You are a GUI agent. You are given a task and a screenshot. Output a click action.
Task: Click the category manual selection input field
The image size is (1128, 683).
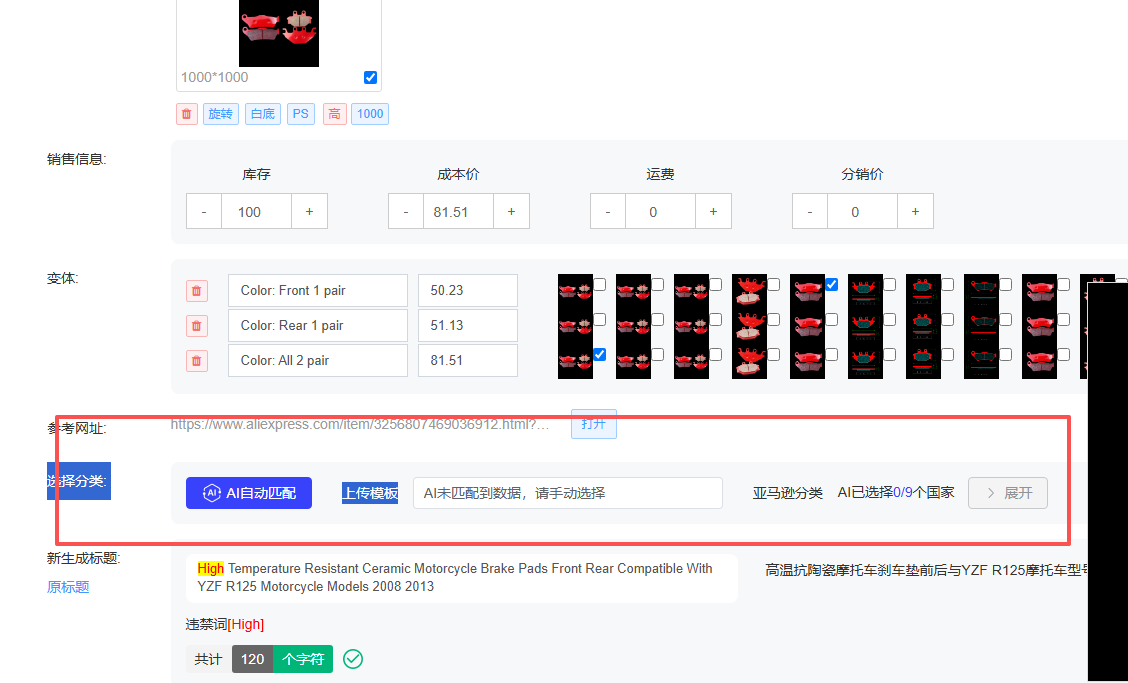tap(567, 493)
